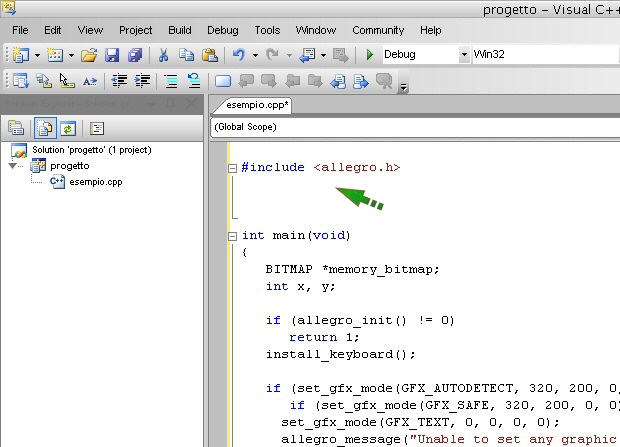Viewport: 620px width, 447px height.
Task: Switch to the esempio.cpp* editor tab
Action: [257, 105]
